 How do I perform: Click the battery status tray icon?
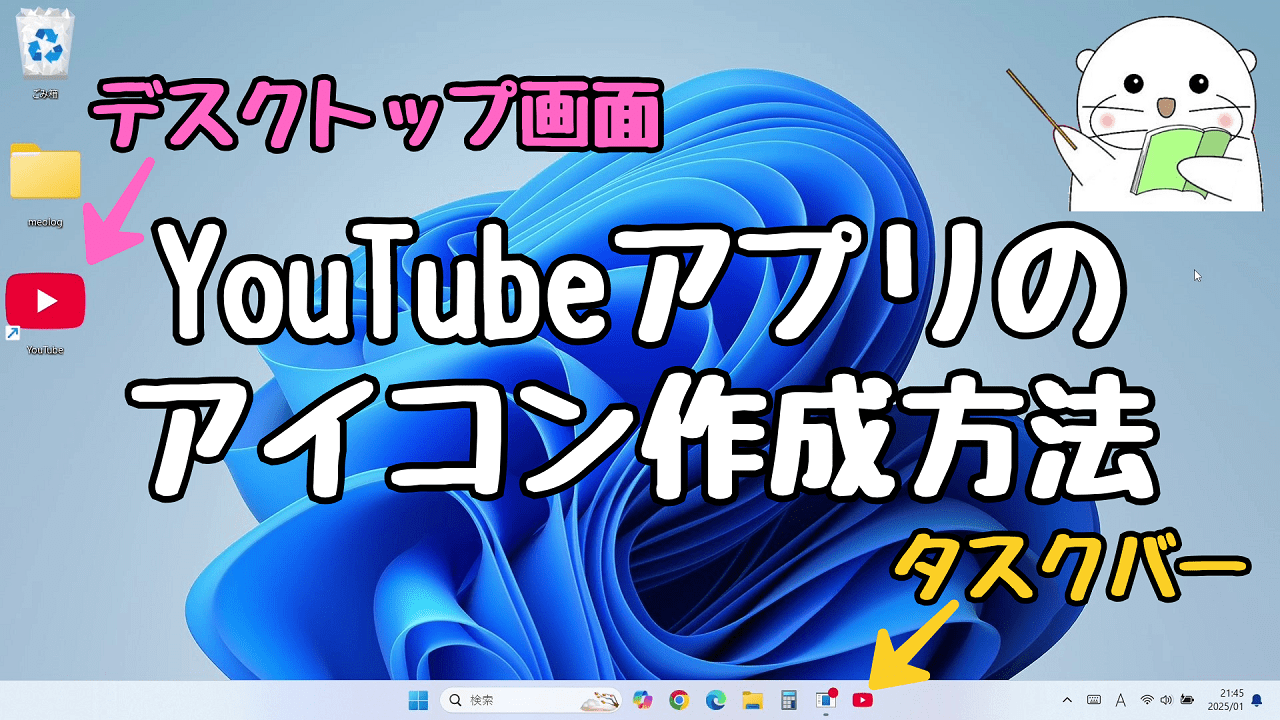point(1187,700)
